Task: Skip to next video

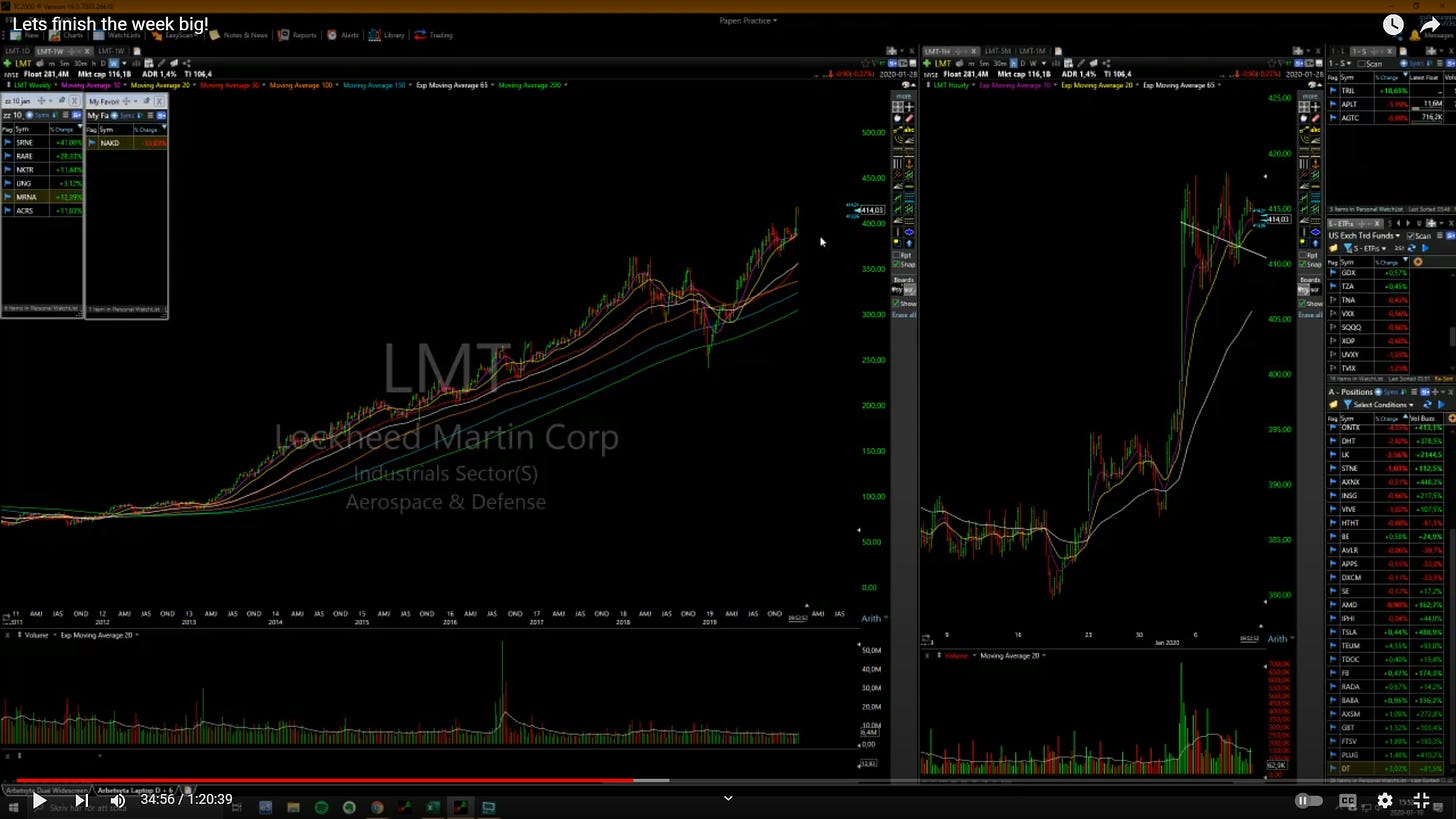Action: tap(81, 800)
